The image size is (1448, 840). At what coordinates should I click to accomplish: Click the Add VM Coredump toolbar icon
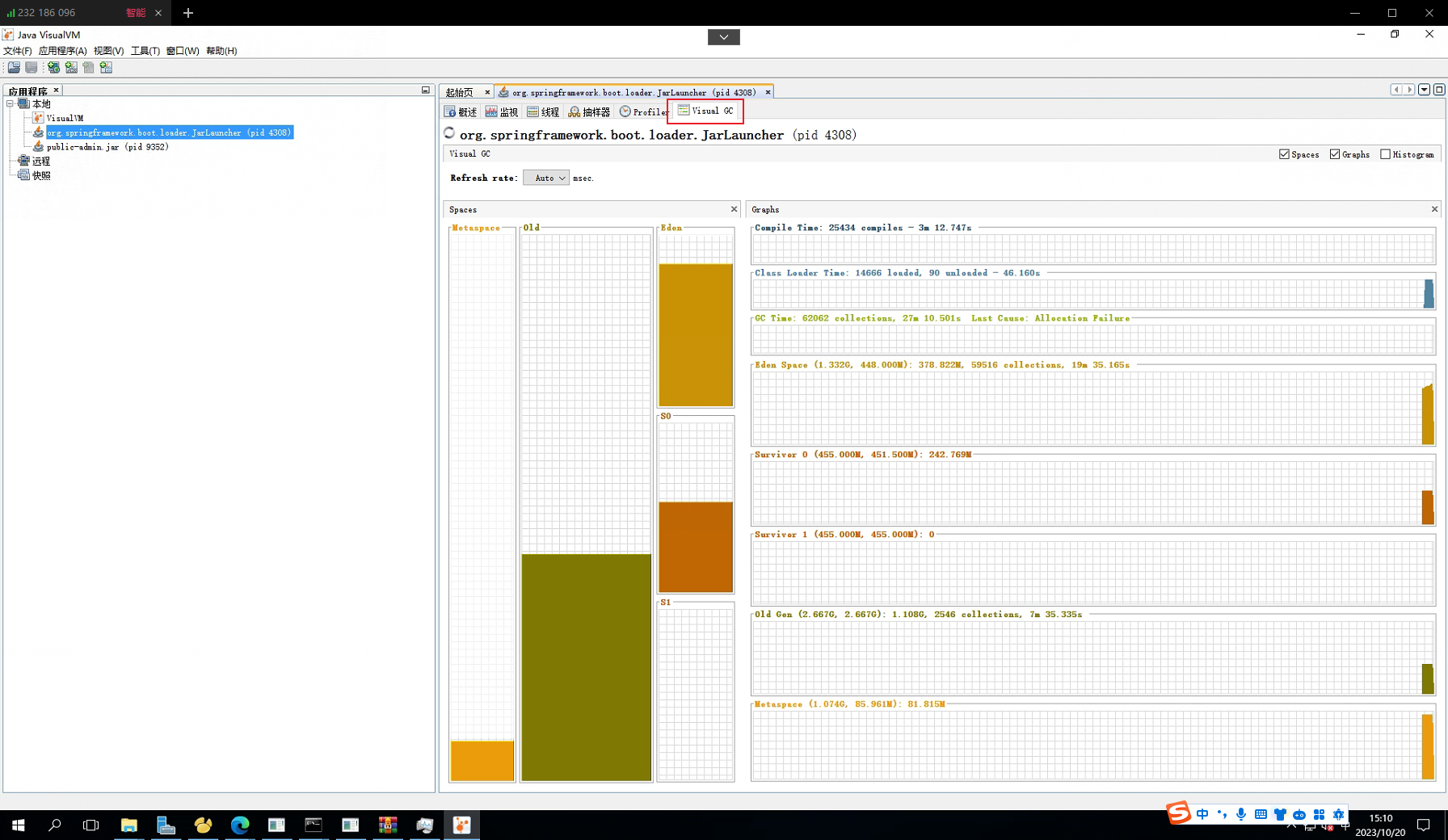[x=89, y=68]
